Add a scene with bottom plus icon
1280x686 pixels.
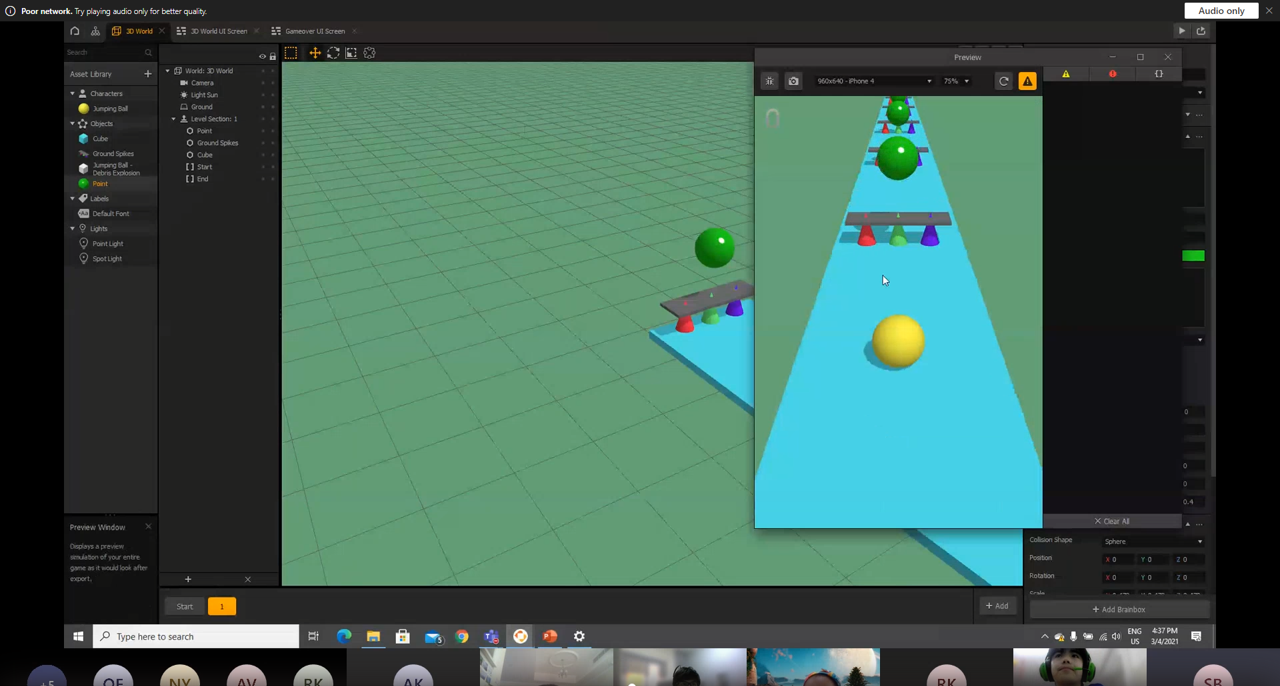(187, 579)
